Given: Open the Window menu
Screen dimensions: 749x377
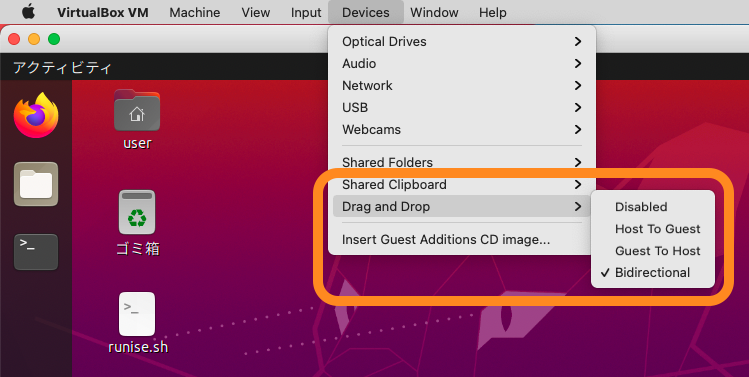Looking at the screenshot, I should coord(434,12).
